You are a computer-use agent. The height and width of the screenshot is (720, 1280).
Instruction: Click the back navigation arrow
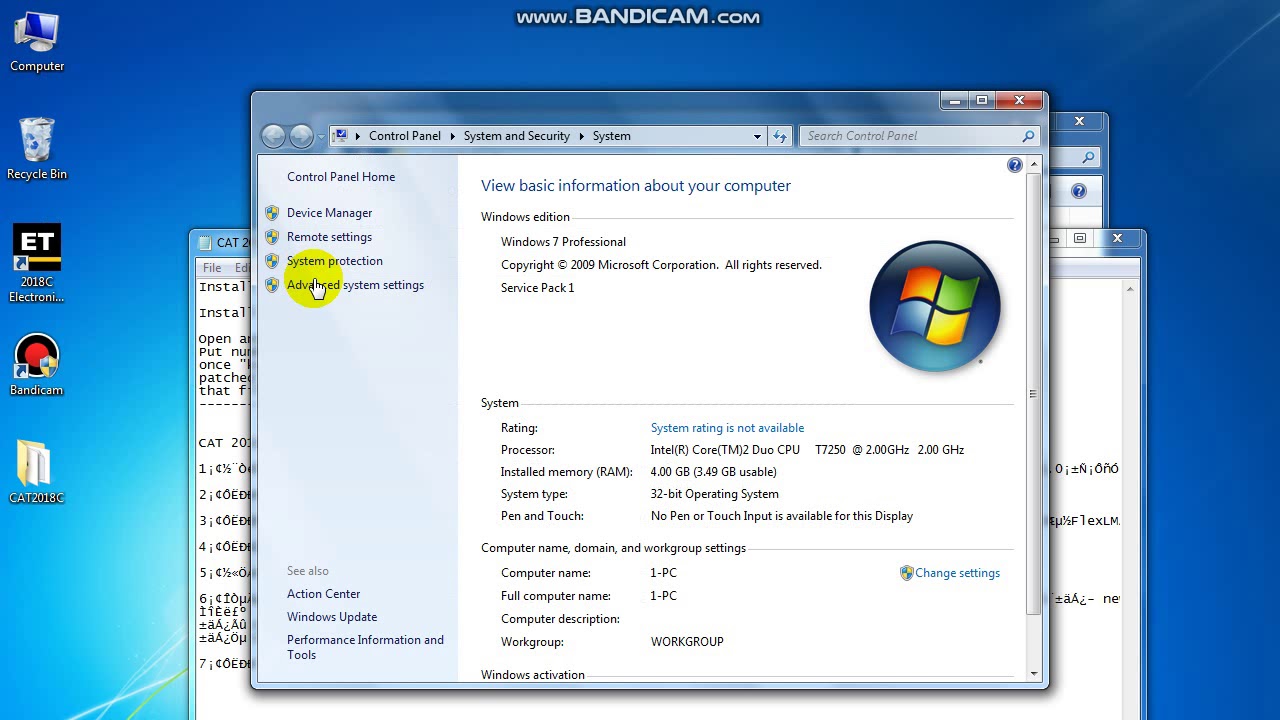[273, 136]
